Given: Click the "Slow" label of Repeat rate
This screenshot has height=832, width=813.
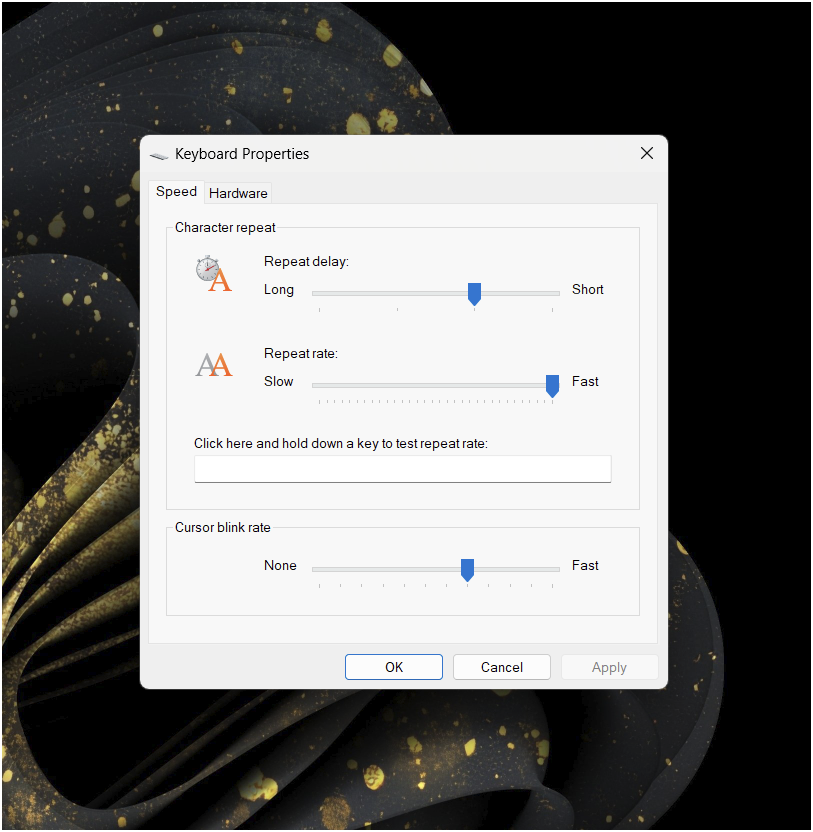Looking at the screenshot, I should point(279,382).
